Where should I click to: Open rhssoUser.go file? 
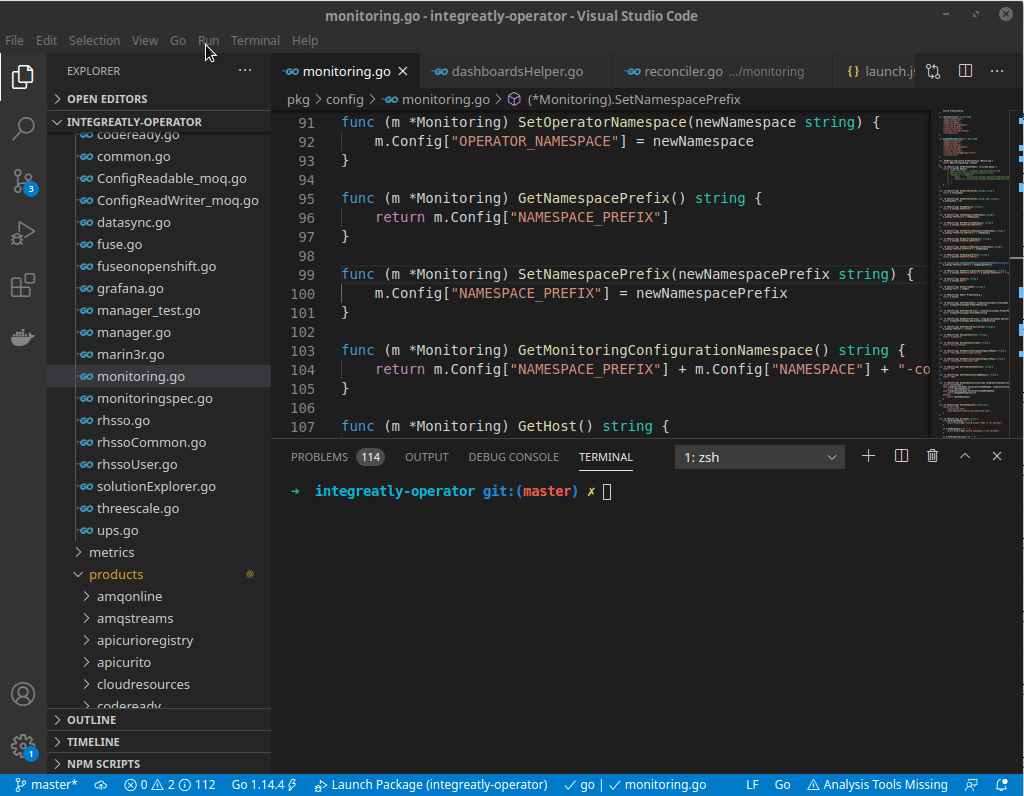(x=159, y=464)
